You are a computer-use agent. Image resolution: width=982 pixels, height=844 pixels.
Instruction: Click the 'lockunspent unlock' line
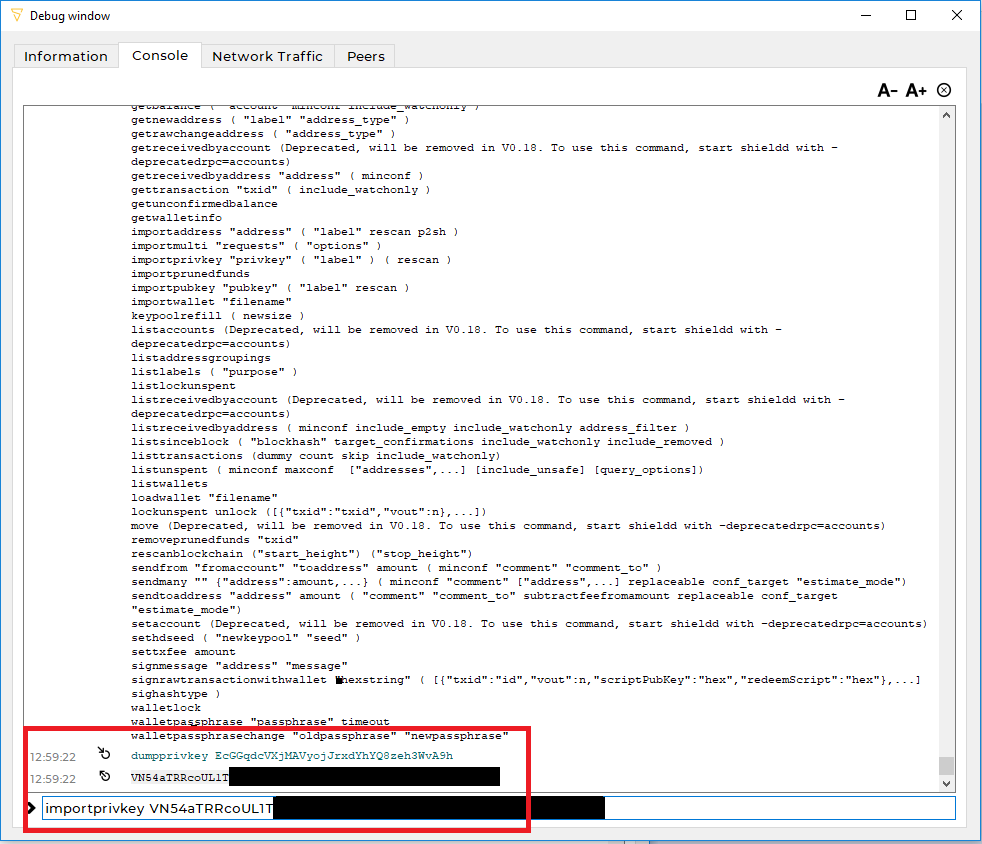(x=309, y=512)
